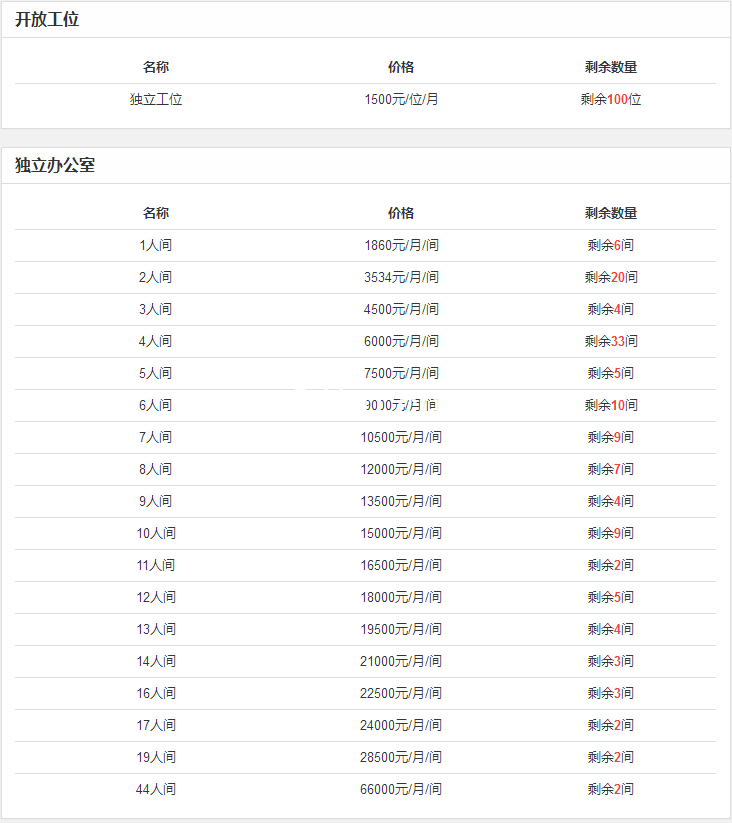Click 剩余数量 header in 开放工位 table
Image resolution: width=732 pixels, height=823 pixels.
click(x=610, y=67)
